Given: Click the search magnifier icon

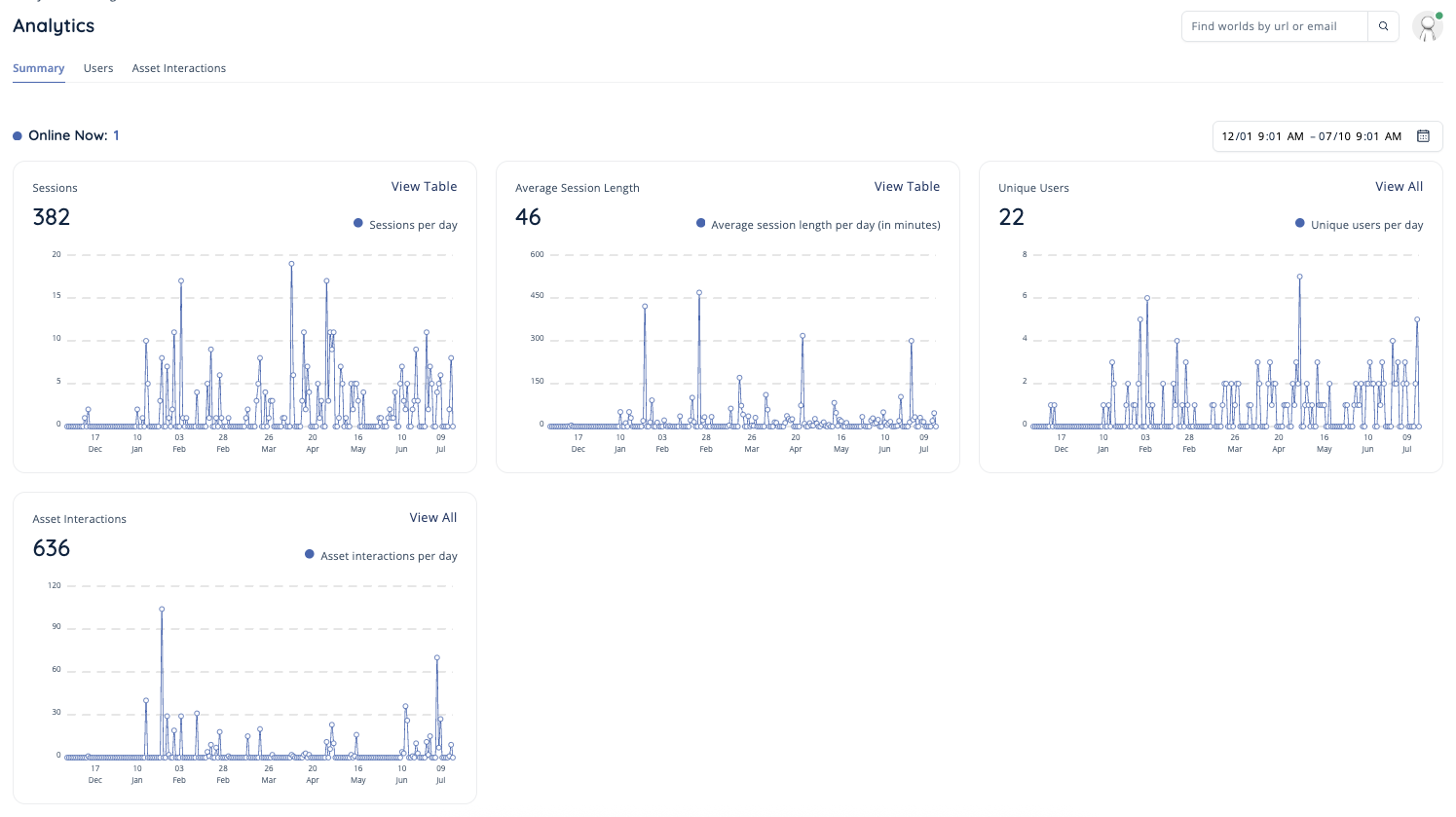Looking at the screenshot, I should click(1383, 26).
